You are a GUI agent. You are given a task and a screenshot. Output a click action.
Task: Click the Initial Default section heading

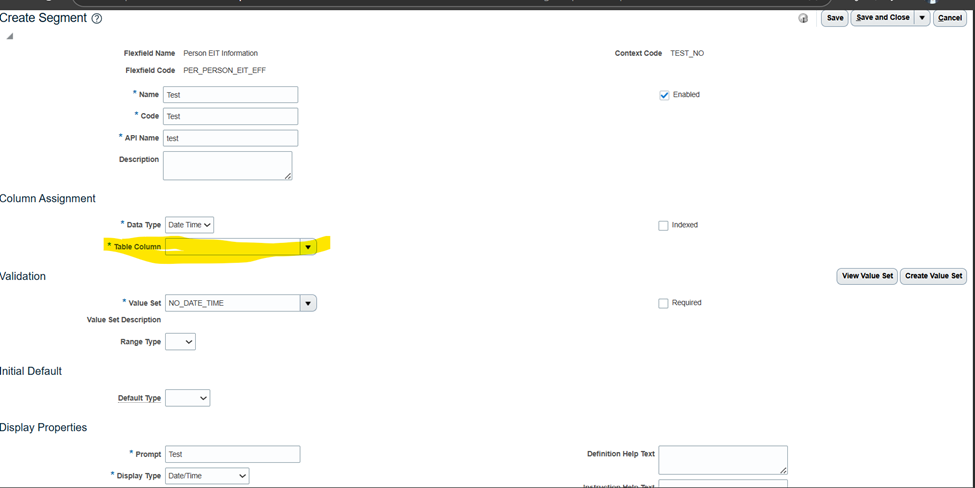[x=31, y=371]
